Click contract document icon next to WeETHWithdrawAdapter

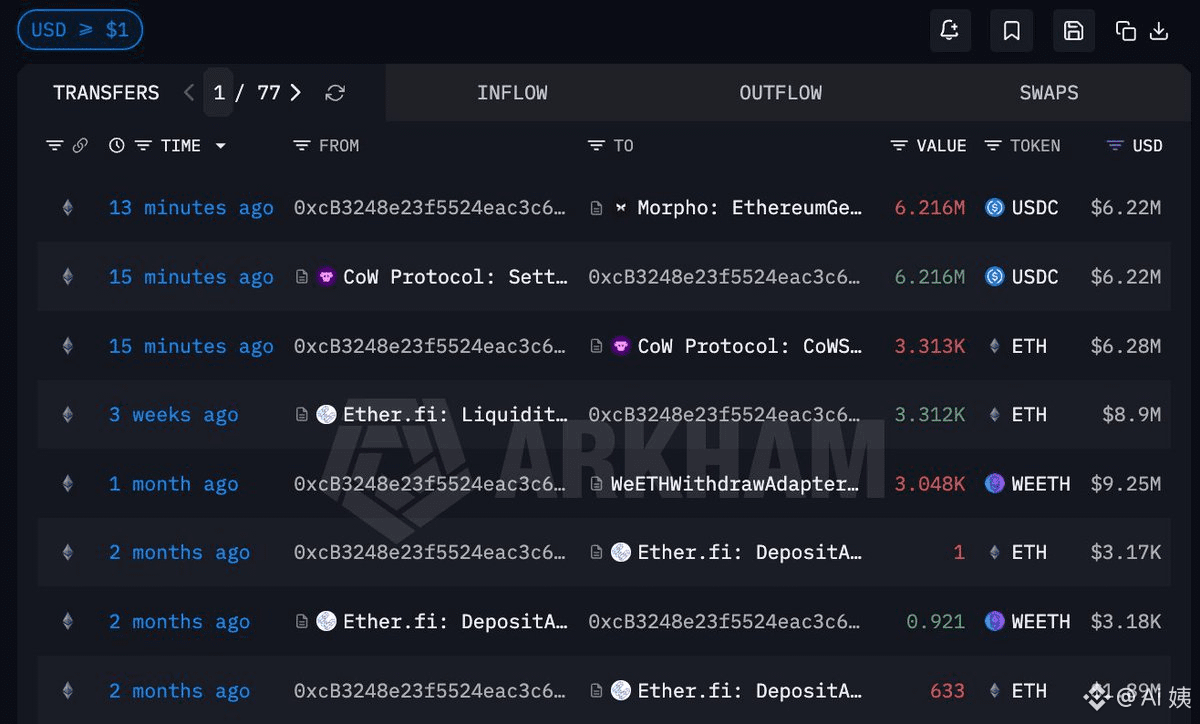pyautogui.click(x=597, y=484)
